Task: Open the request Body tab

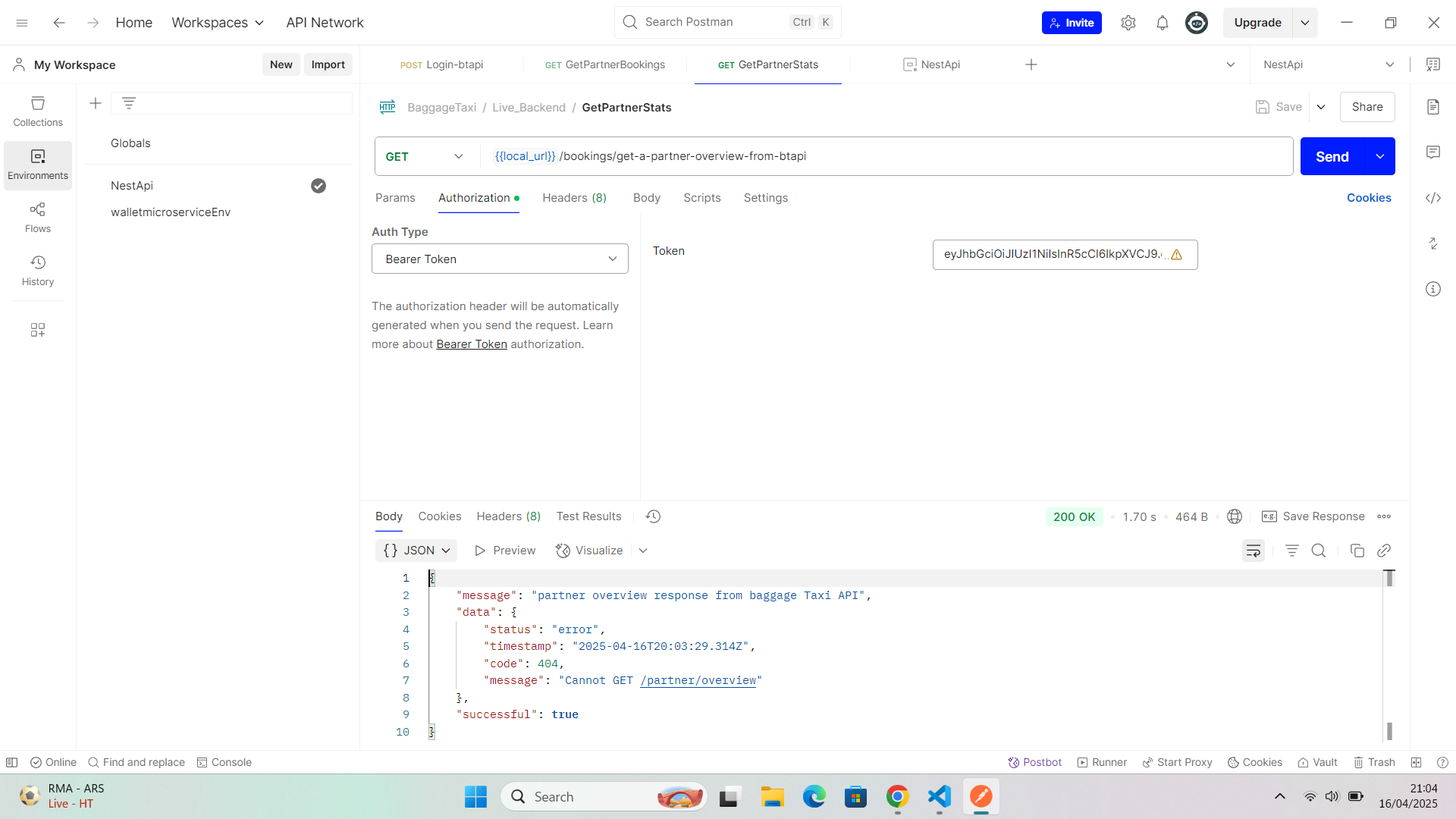Action: [647, 198]
